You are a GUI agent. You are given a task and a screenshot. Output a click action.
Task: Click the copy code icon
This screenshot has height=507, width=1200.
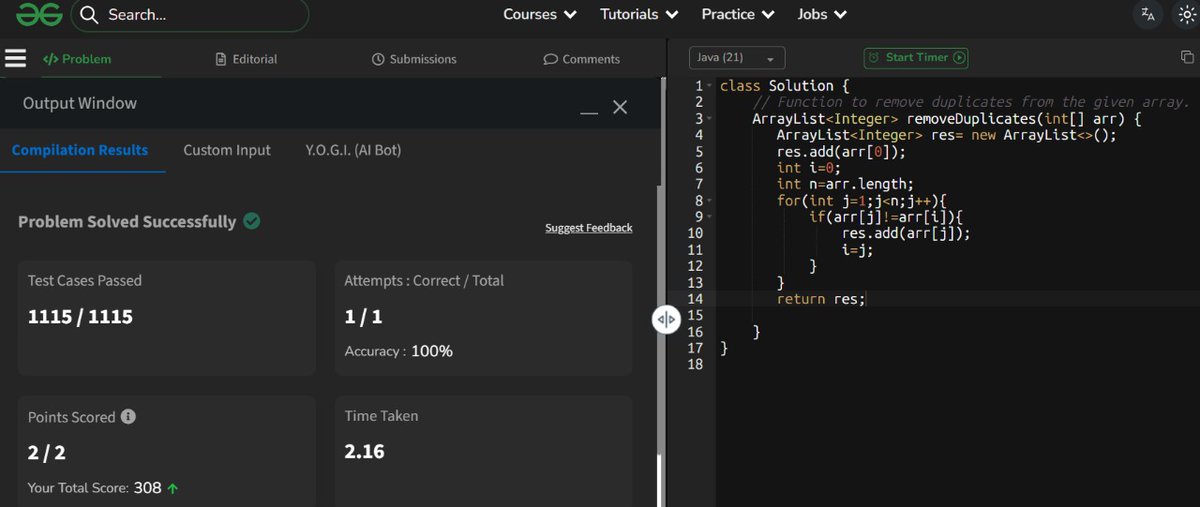coord(1187,58)
